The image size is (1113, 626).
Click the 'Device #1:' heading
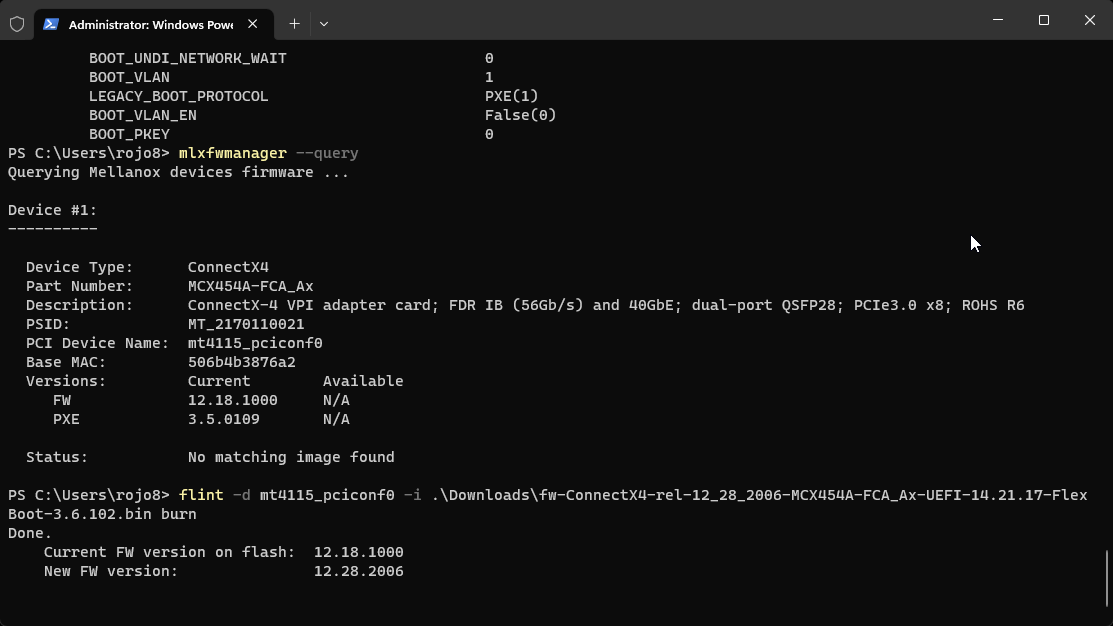coord(53,210)
